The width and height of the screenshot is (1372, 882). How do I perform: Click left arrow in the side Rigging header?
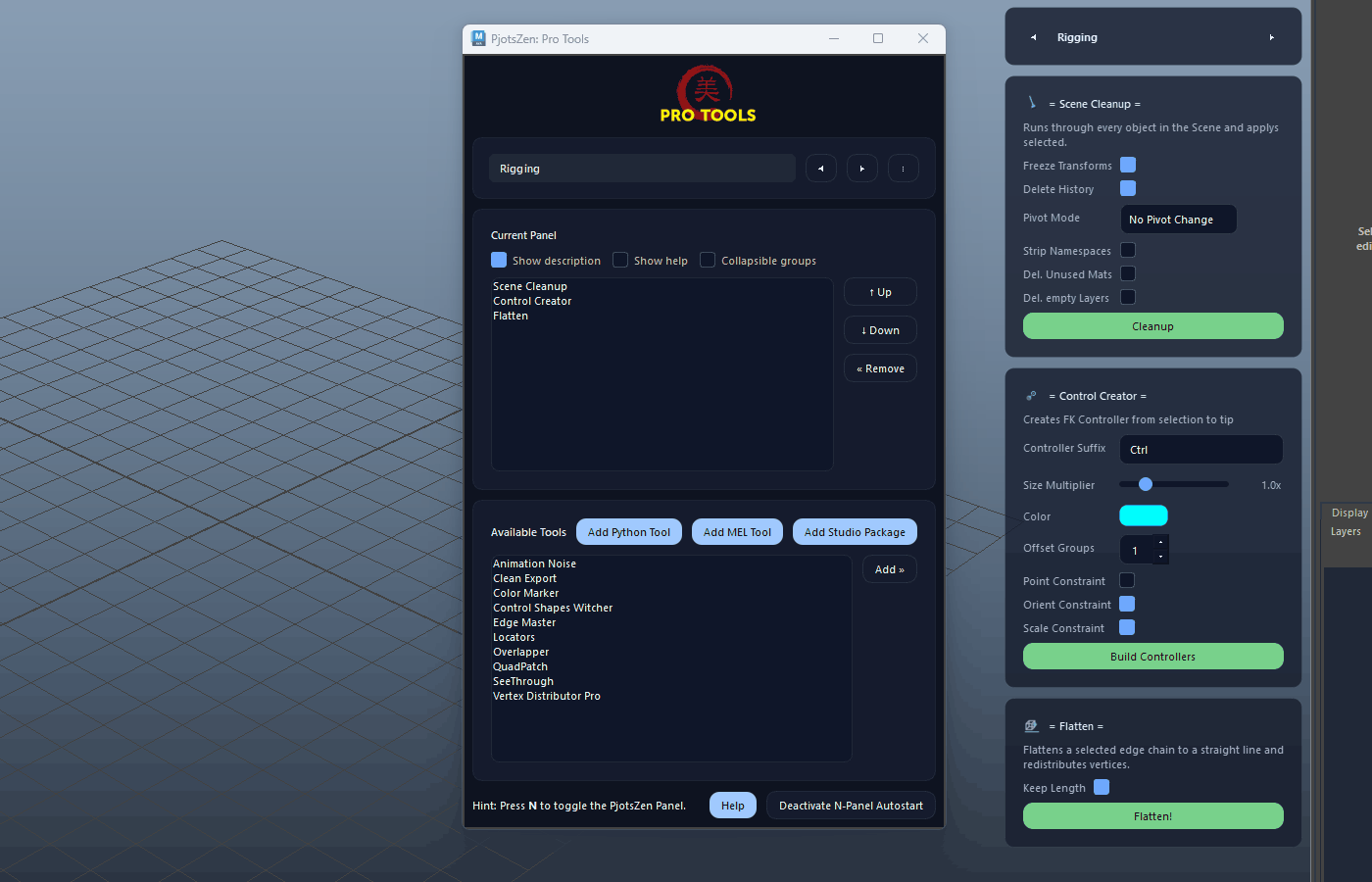click(1034, 37)
